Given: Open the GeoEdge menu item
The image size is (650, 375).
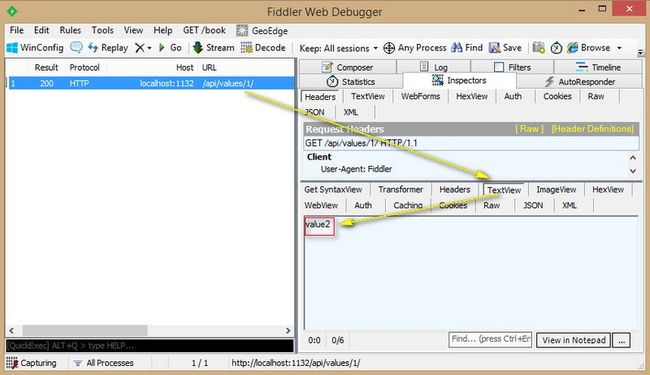Looking at the screenshot, I should (262, 31).
